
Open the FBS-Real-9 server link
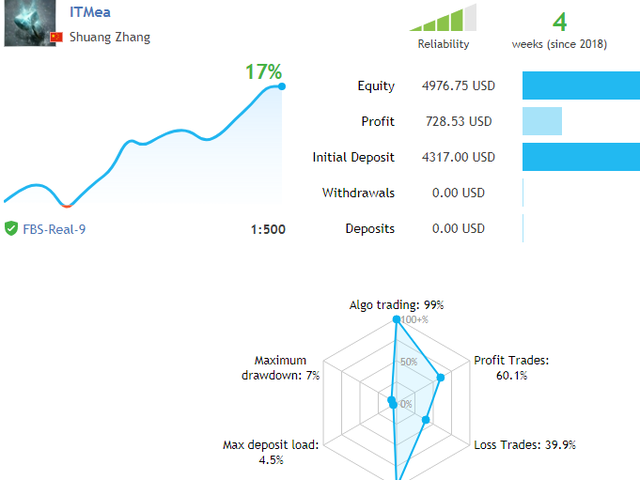[54, 229]
